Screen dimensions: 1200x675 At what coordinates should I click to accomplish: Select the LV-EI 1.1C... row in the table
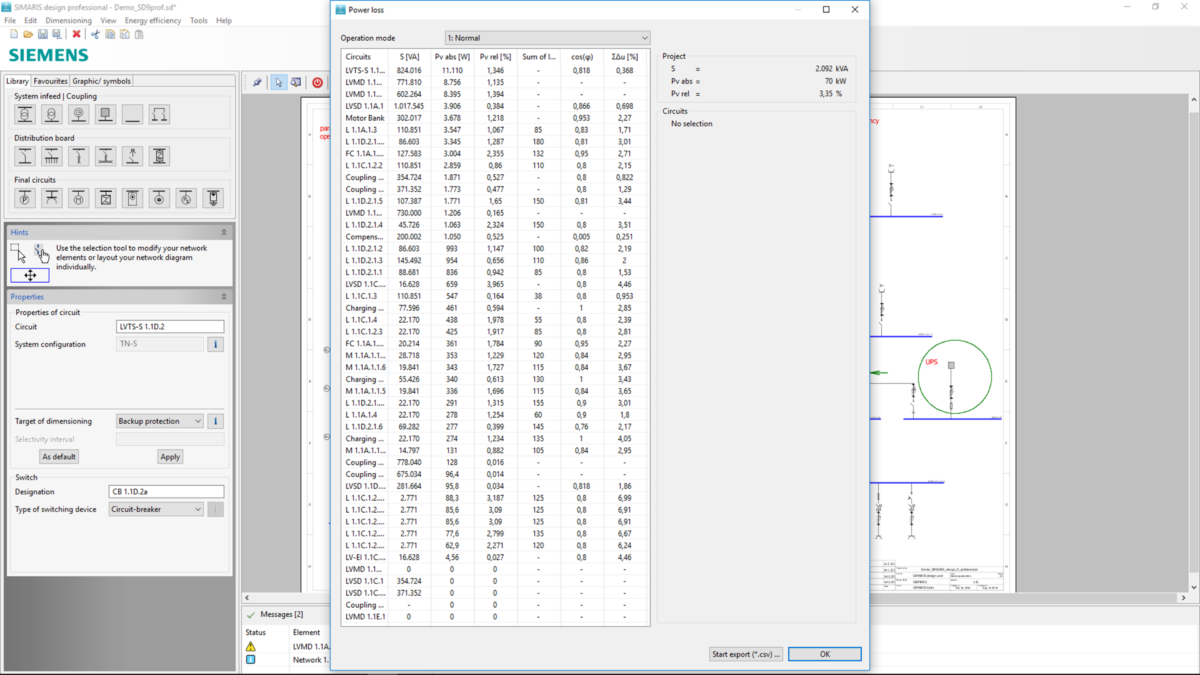(x=495, y=557)
